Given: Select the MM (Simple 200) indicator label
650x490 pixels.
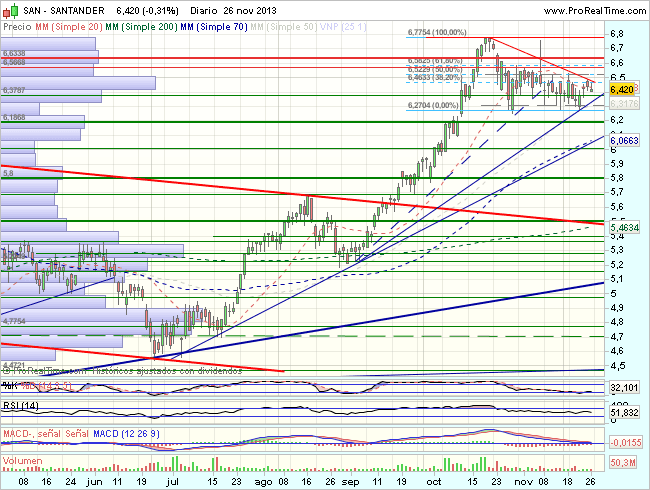Looking at the screenshot, I should pyautogui.click(x=141, y=27).
